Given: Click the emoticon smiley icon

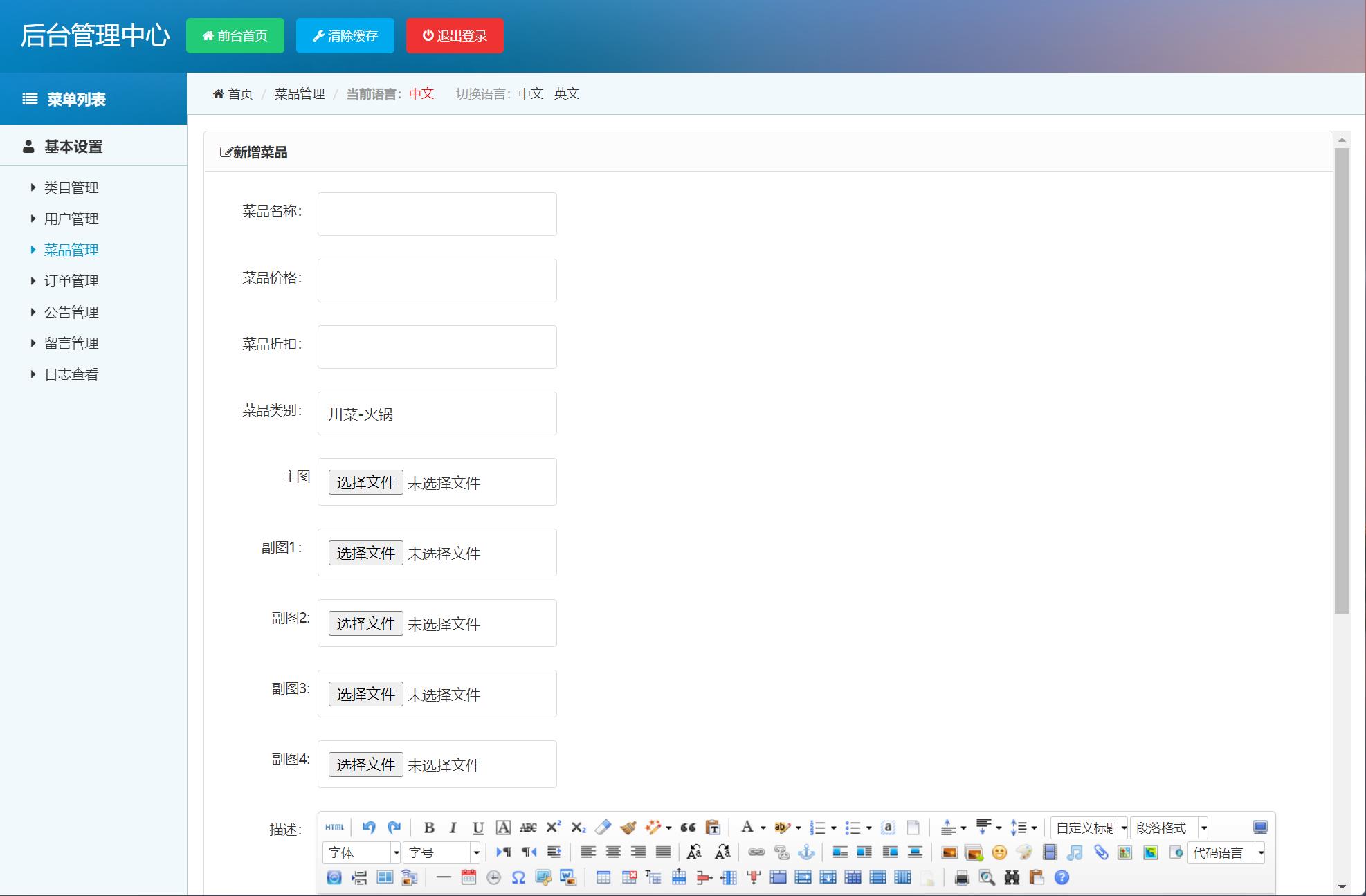Looking at the screenshot, I should point(999,852).
